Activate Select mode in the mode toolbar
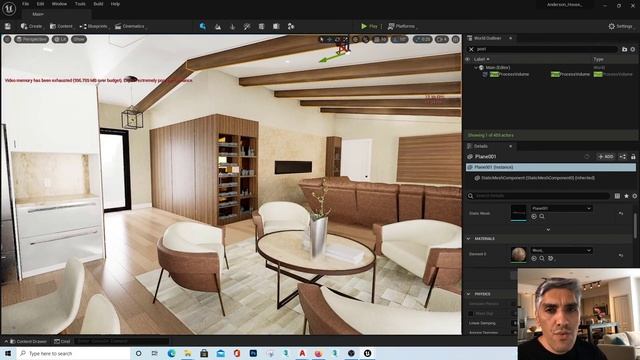Viewport: 640px width, 360px height. click(x=203, y=26)
